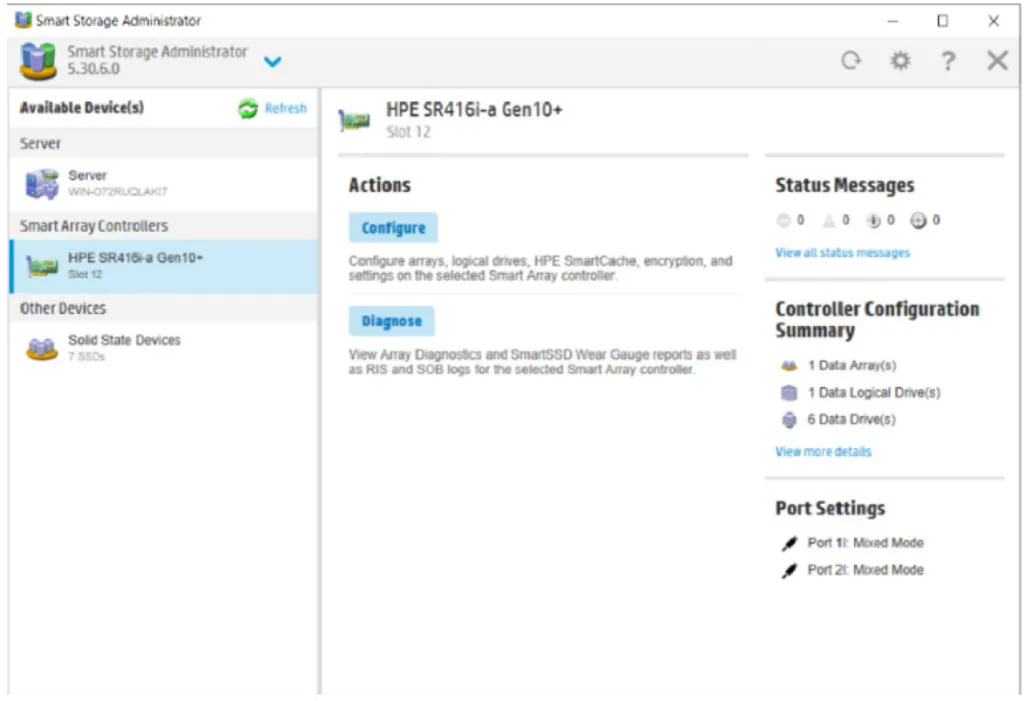Click the Smart Storage Administrator logo icon
The image size is (1024, 701).
click(38, 61)
